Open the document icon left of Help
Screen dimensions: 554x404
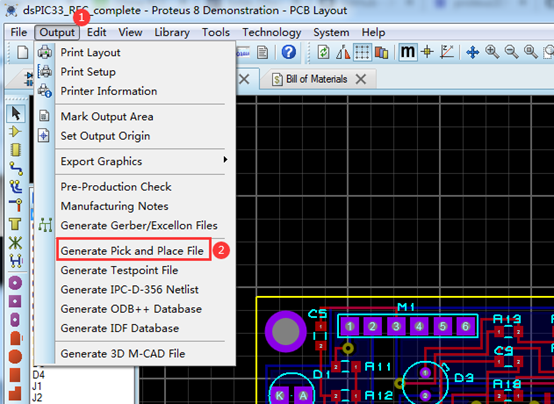[x=263, y=52]
